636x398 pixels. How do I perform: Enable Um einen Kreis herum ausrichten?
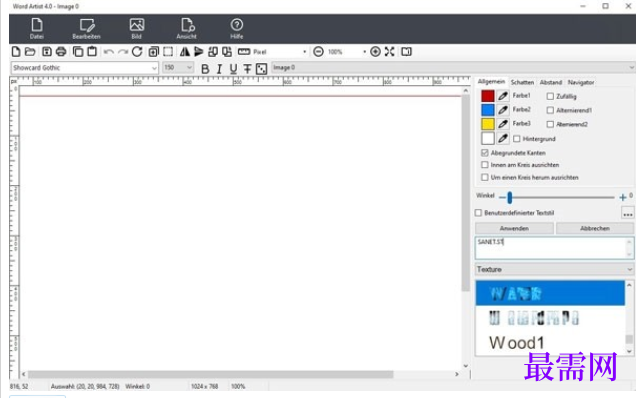point(485,177)
